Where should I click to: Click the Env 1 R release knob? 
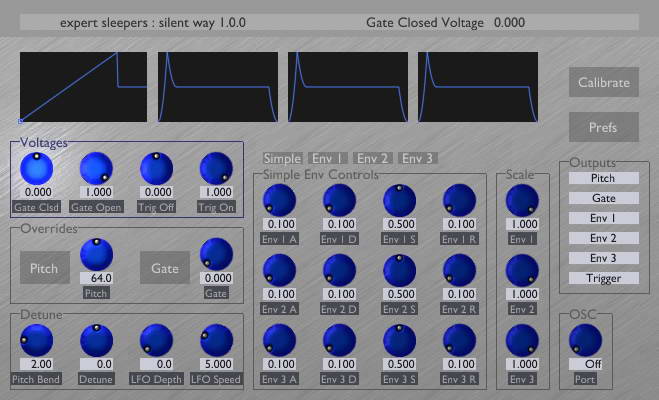[460, 200]
